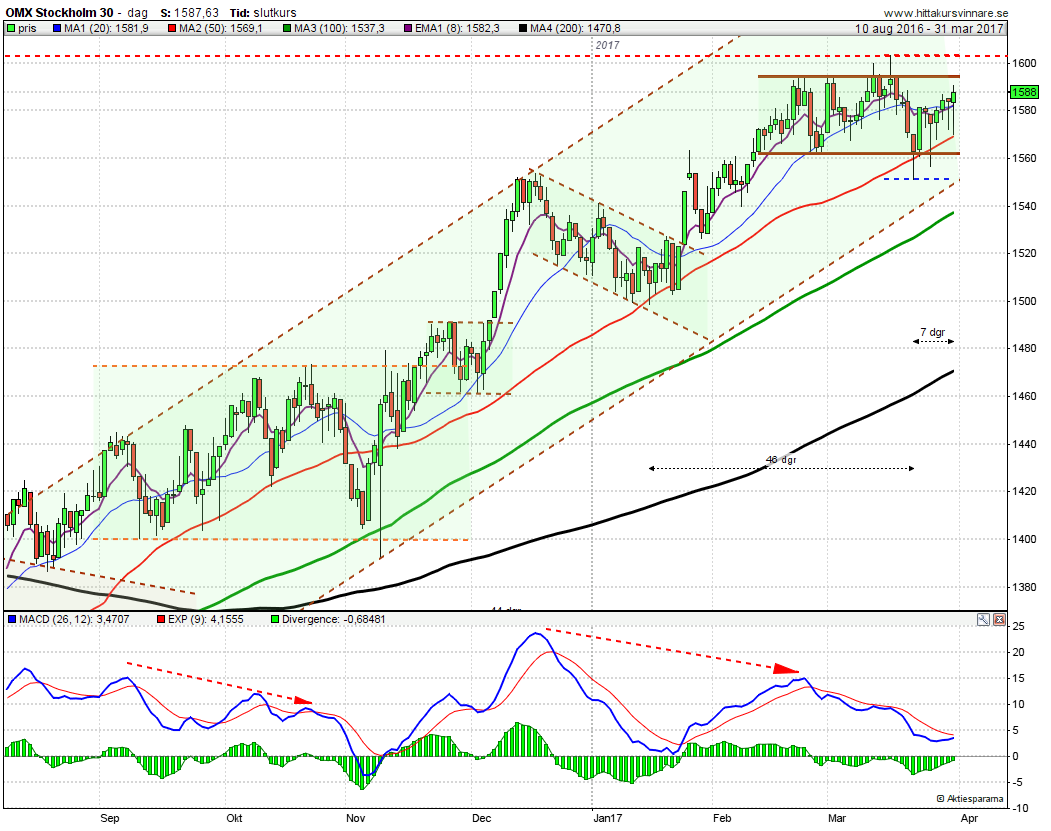Click the 'EMA1 (8): 1582,3' legend label

pyautogui.click(x=457, y=28)
